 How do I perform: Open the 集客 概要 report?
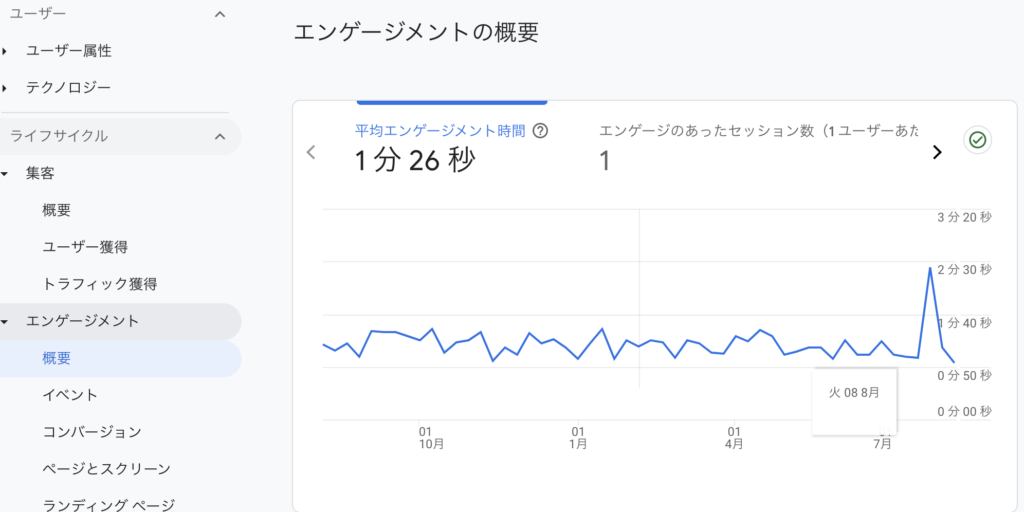pos(57,210)
